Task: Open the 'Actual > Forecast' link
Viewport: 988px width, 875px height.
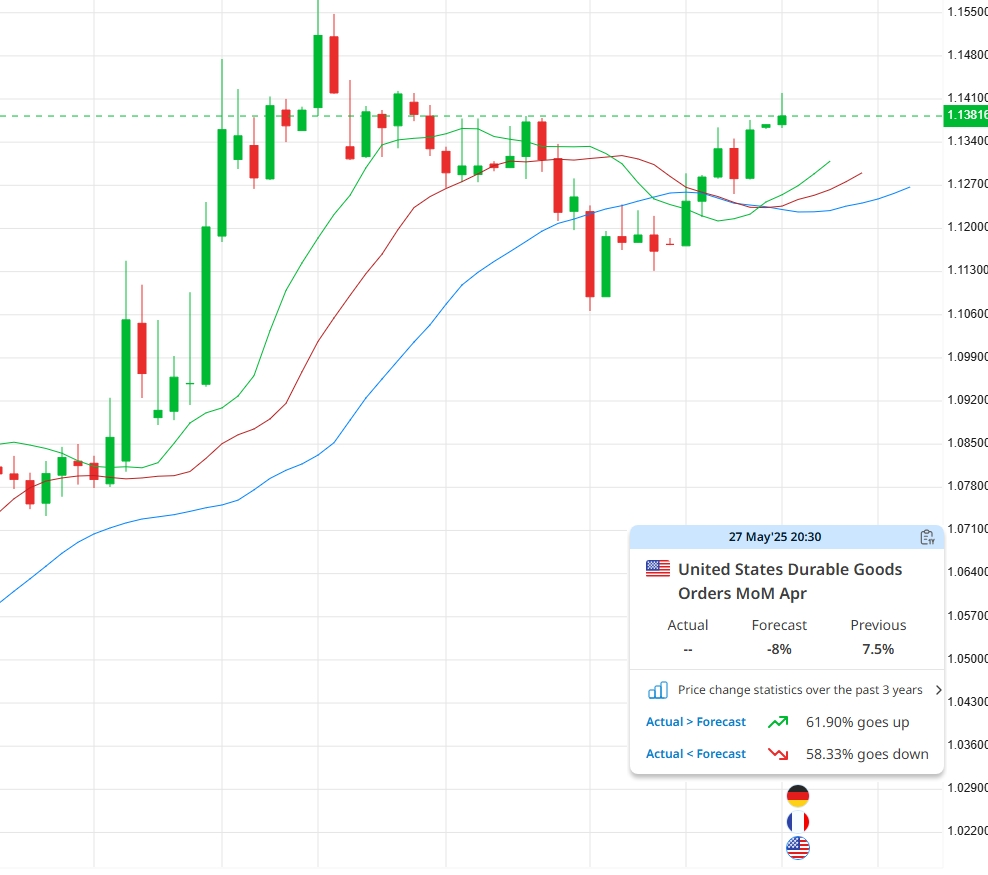Action: tap(696, 722)
